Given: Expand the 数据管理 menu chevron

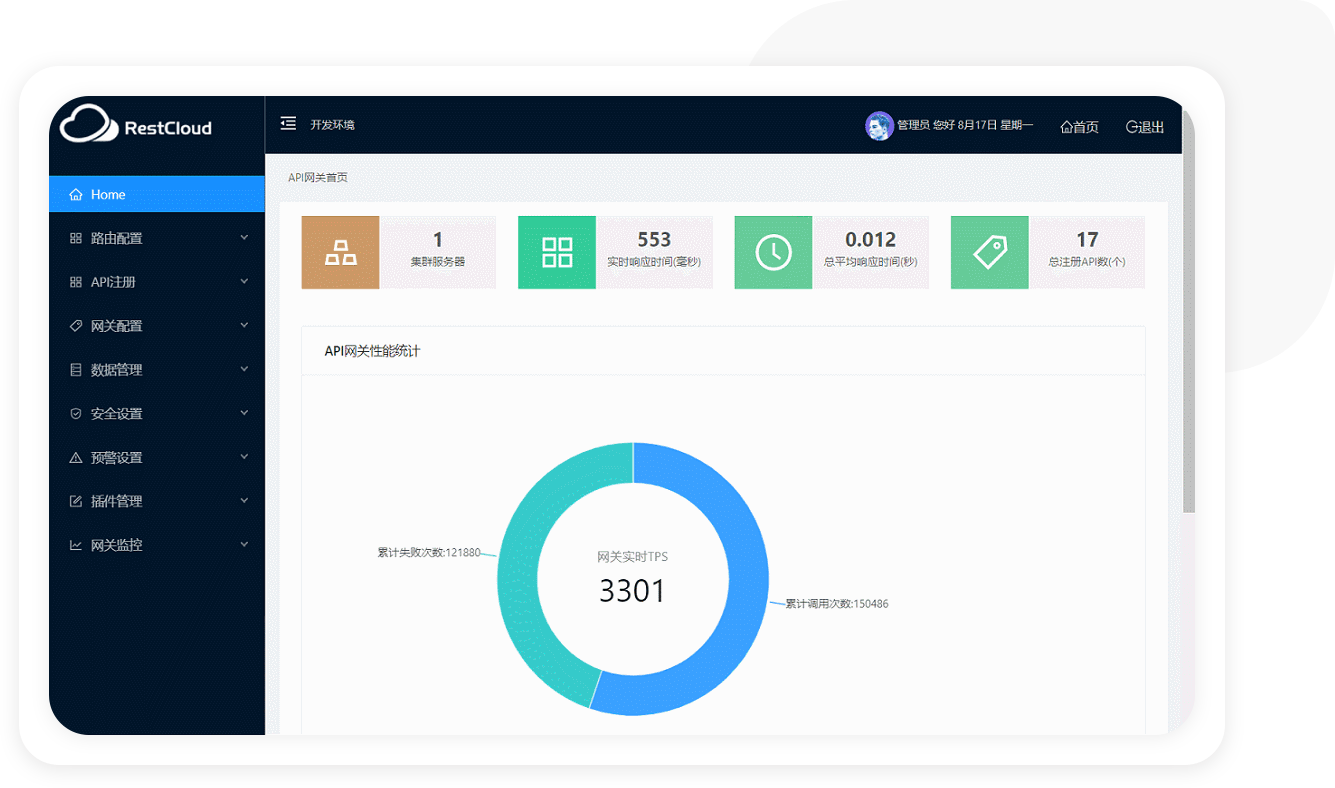Looking at the screenshot, I should pos(244,369).
